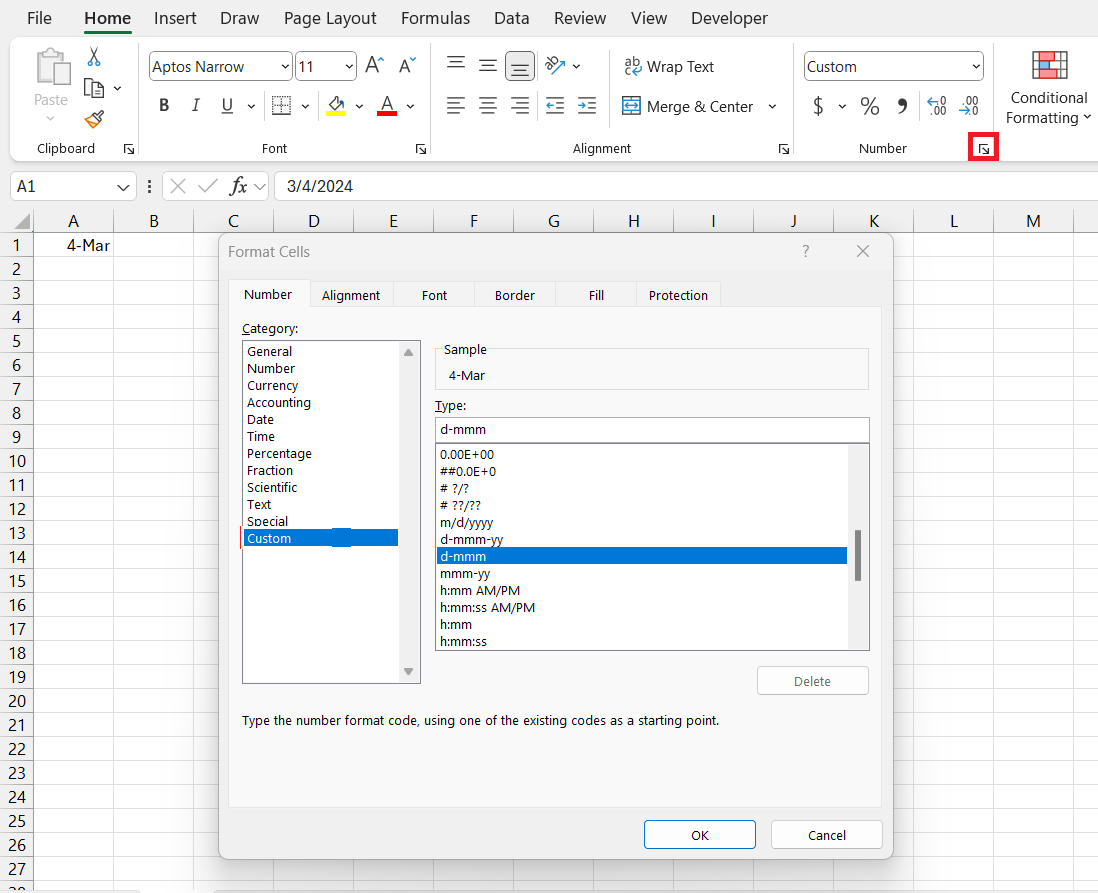Image resolution: width=1098 pixels, height=893 pixels.
Task: Click the Paste clipboard icon
Action: click(53, 67)
